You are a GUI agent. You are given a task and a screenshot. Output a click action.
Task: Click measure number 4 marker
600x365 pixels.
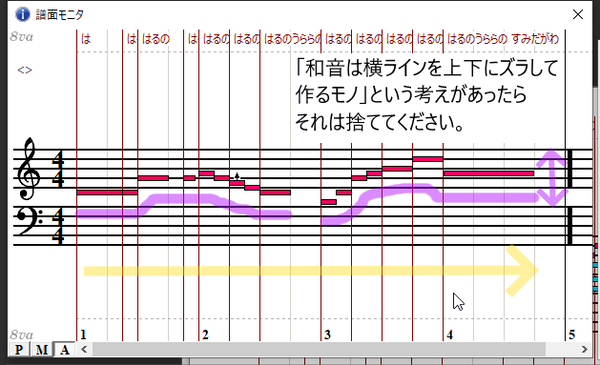449,335
